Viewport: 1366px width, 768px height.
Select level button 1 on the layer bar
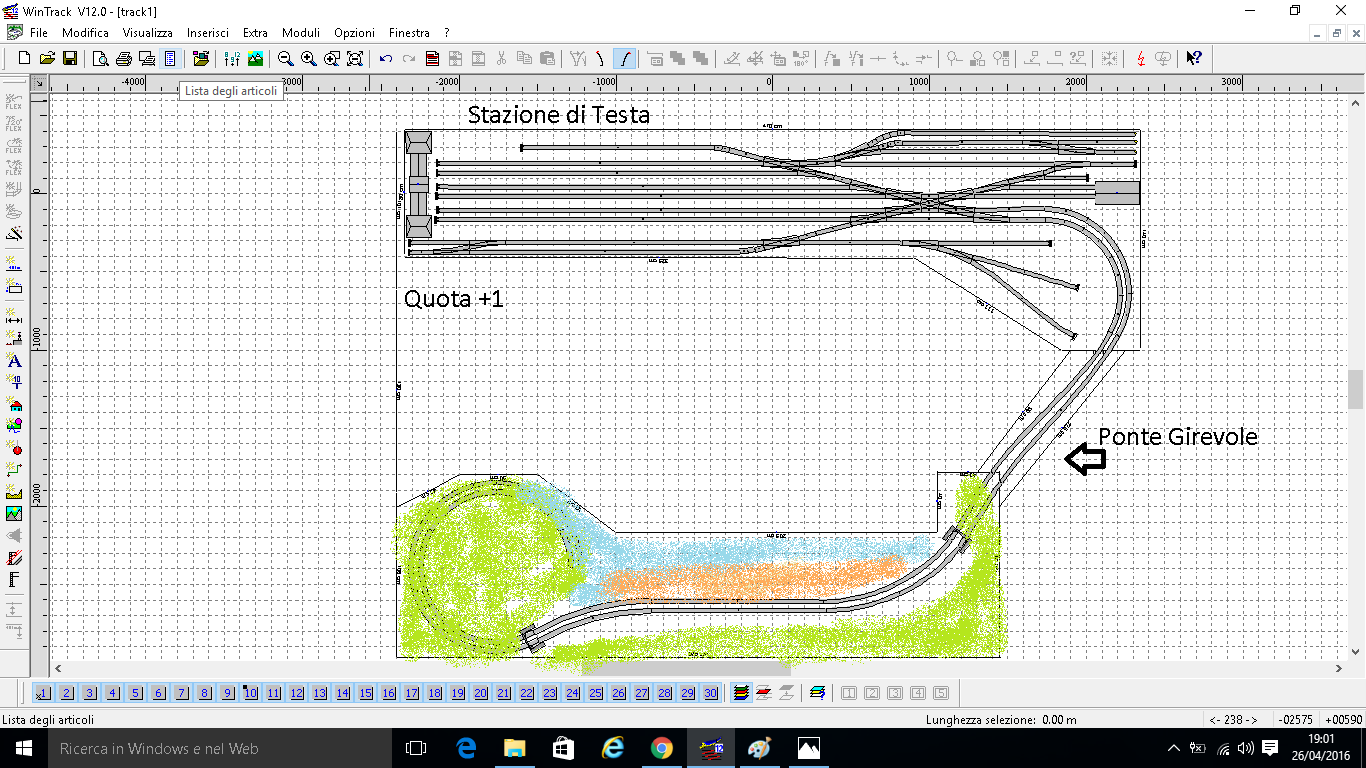pyautogui.click(x=42, y=692)
